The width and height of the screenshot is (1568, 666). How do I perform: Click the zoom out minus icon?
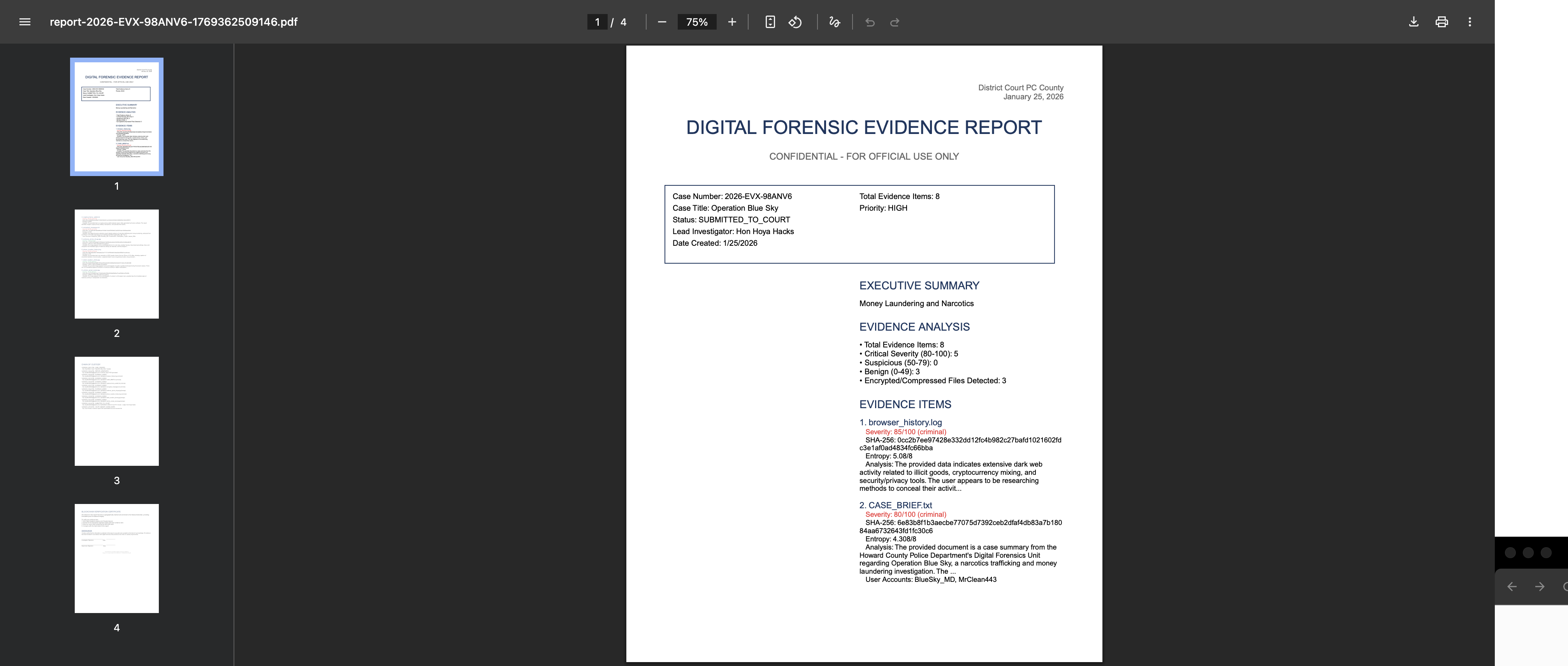click(x=662, y=22)
